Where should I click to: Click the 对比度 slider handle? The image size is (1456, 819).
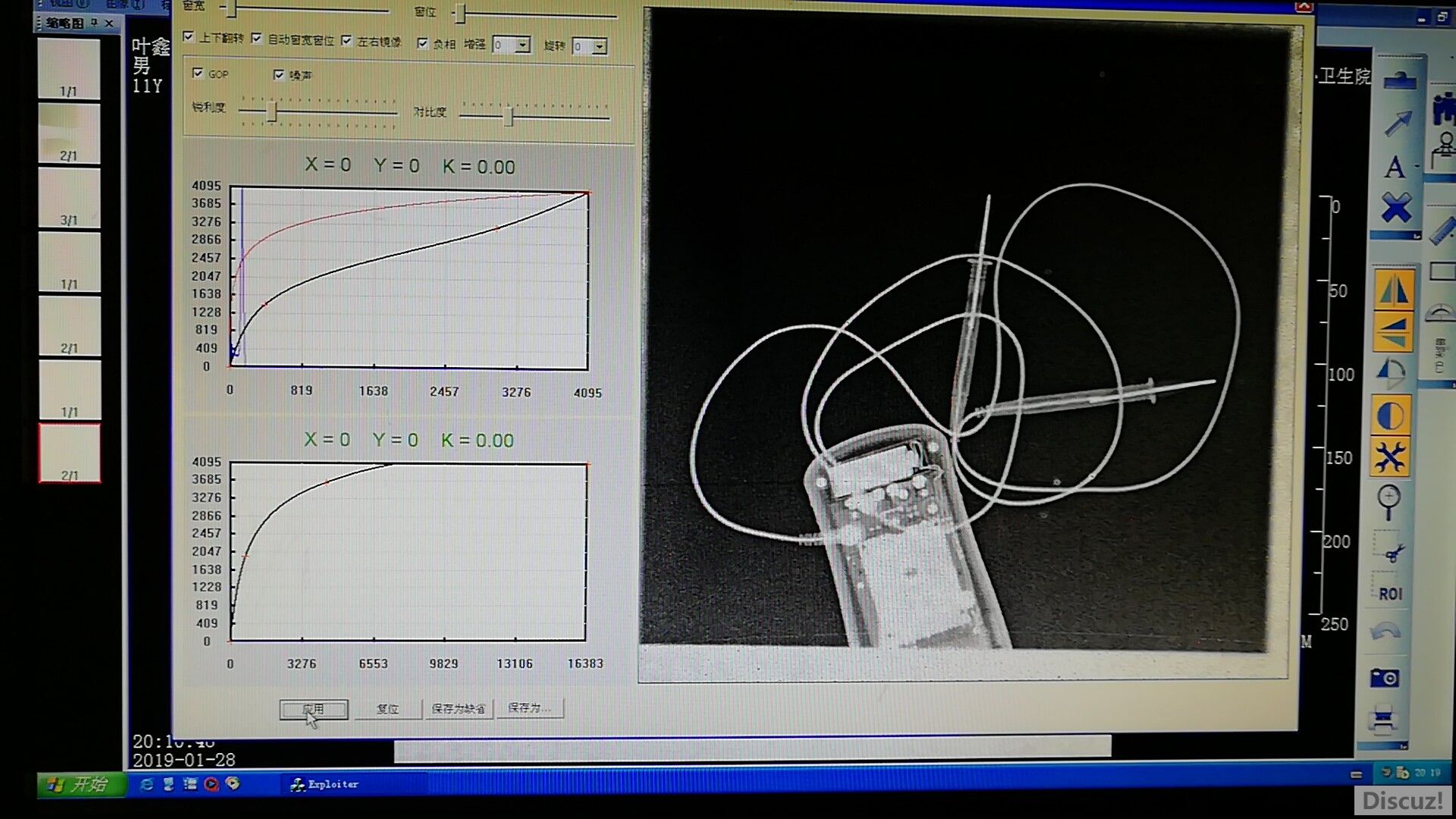pos(509,117)
